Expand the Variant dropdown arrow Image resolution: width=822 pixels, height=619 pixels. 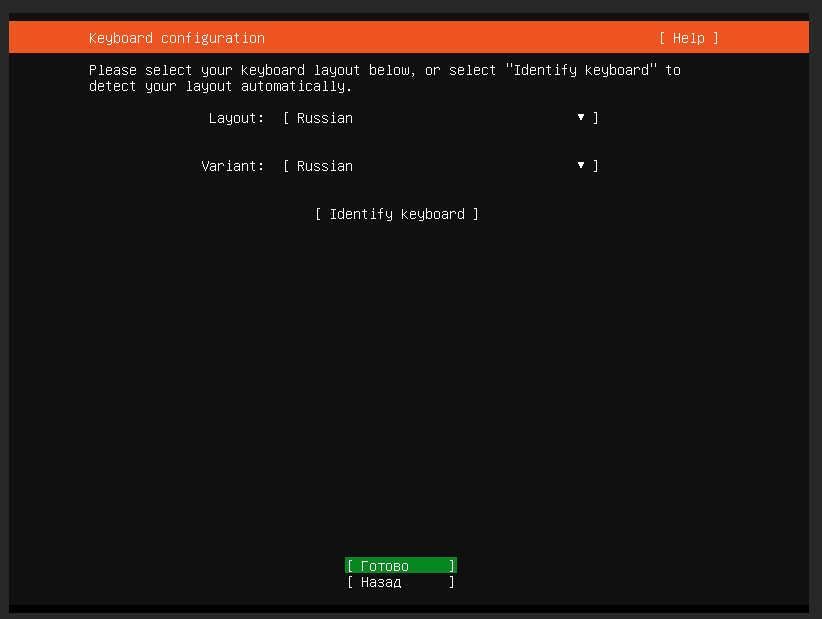click(x=580, y=166)
